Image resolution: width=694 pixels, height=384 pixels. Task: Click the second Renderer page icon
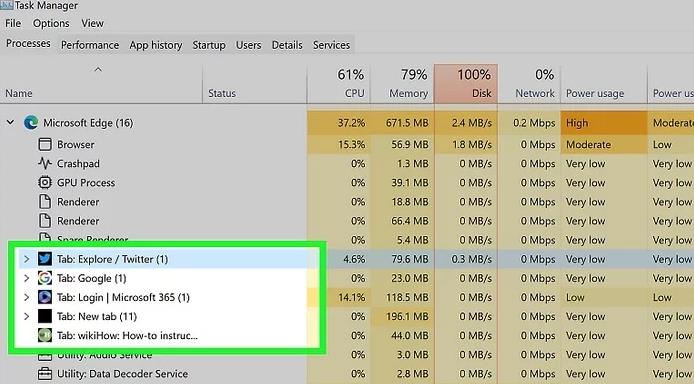click(x=45, y=221)
